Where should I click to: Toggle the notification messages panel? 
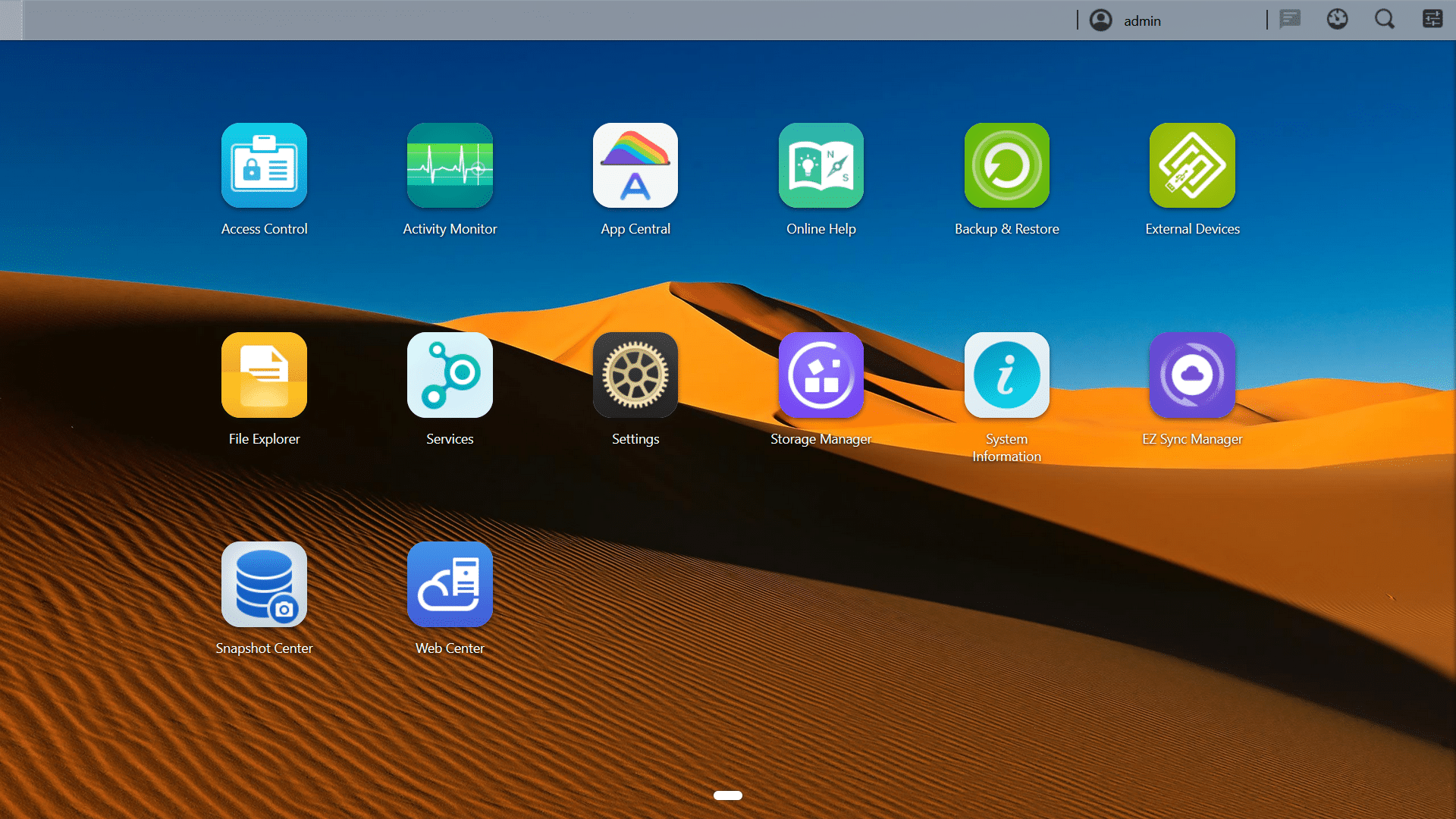1290,19
